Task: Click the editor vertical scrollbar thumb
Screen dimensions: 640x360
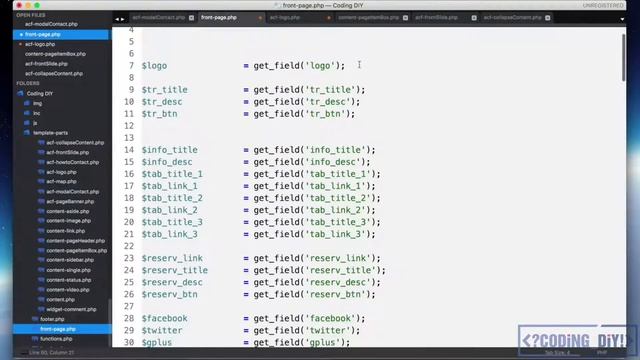Action: point(623,58)
